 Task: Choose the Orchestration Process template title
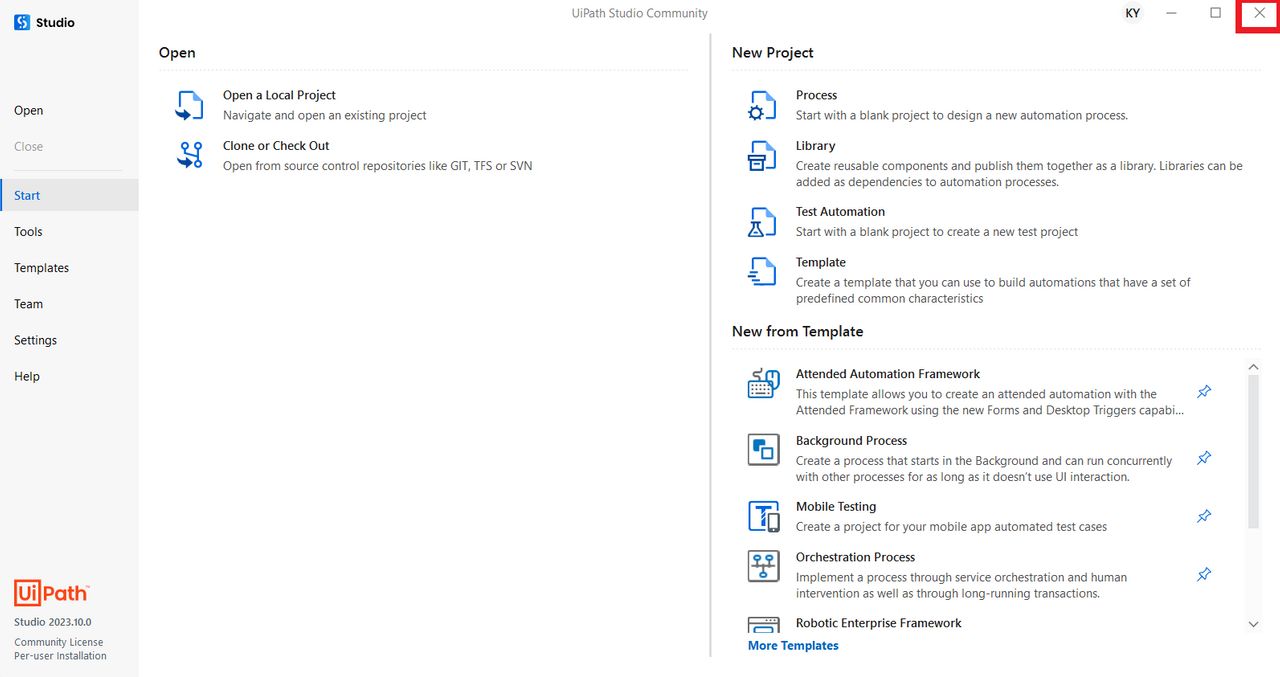pyautogui.click(x=855, y=557)
